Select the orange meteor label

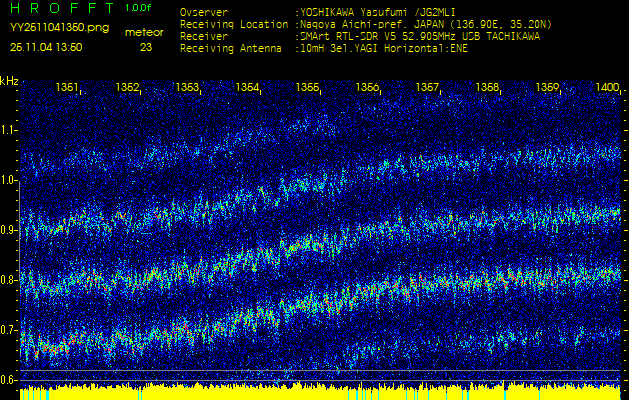pyautogui.click(x=145, y=32)
